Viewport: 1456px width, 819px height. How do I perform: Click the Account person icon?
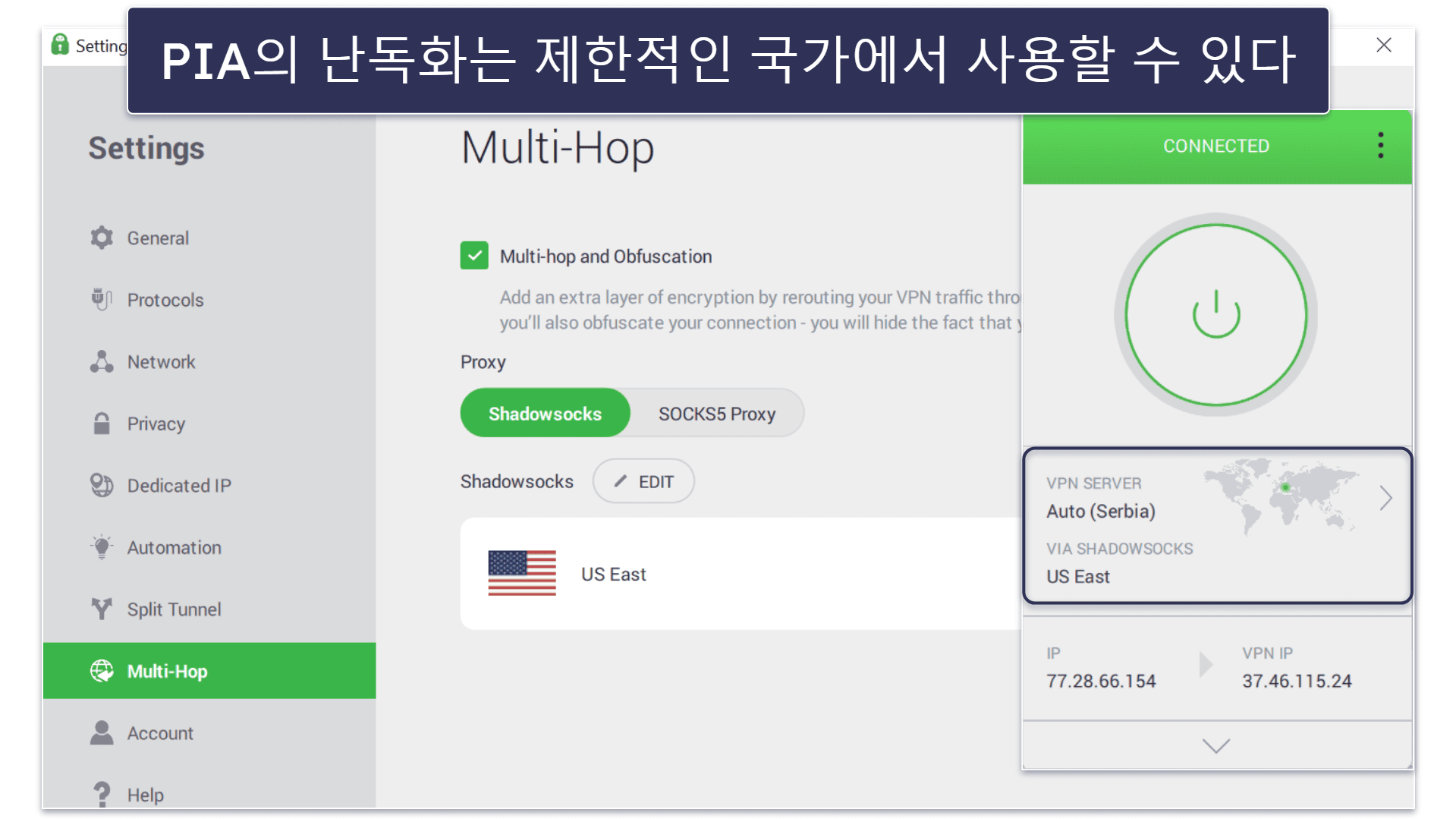click(x=102, y=732)
